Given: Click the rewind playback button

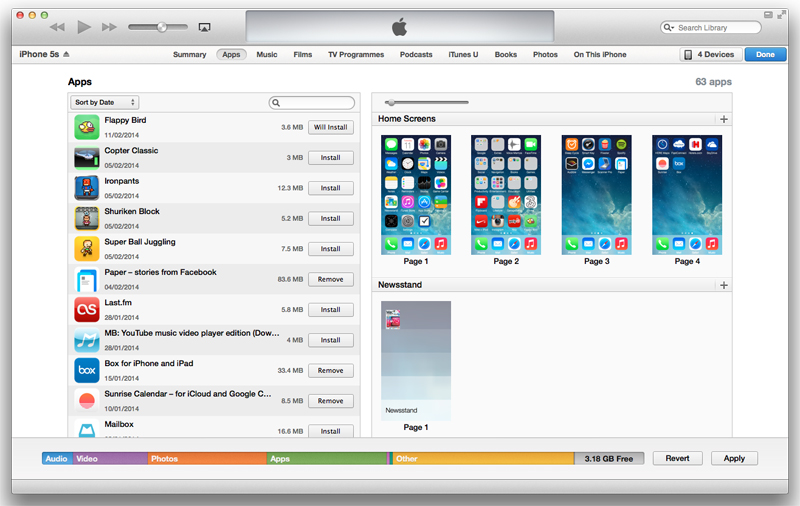Looking at the screenshot, I should click(57, 27).
